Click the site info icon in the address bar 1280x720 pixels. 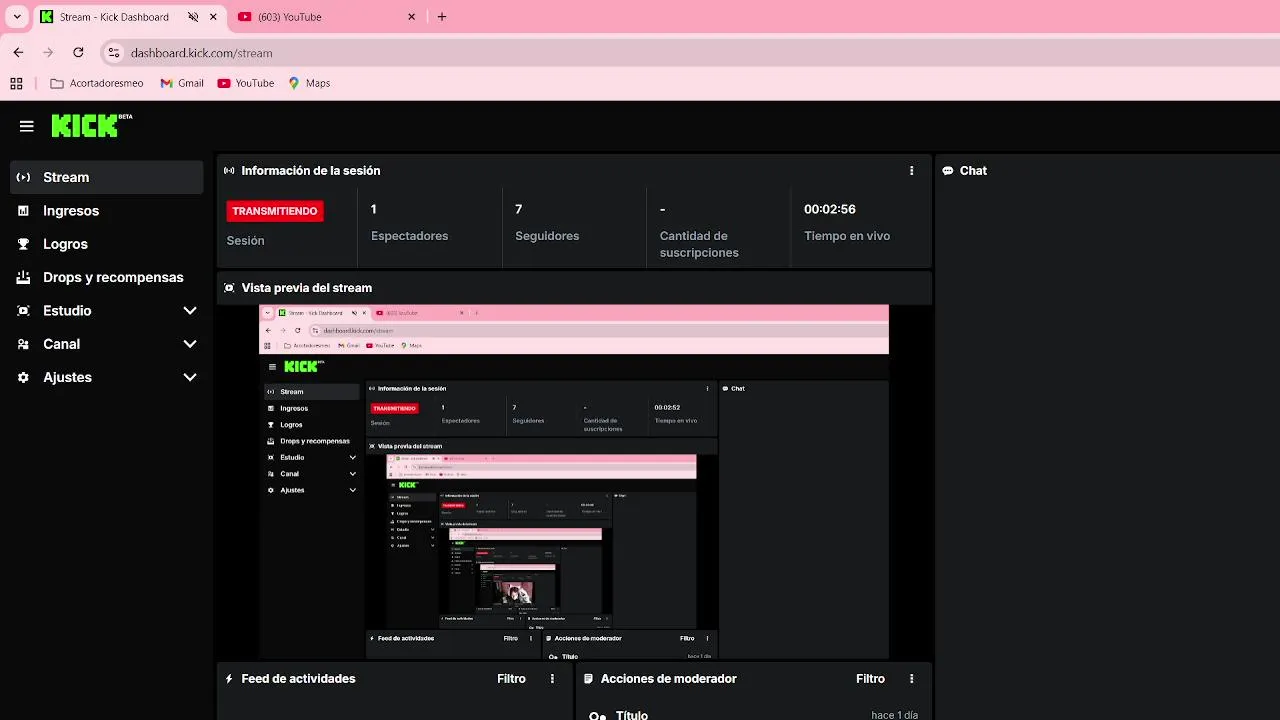[114, 53]
